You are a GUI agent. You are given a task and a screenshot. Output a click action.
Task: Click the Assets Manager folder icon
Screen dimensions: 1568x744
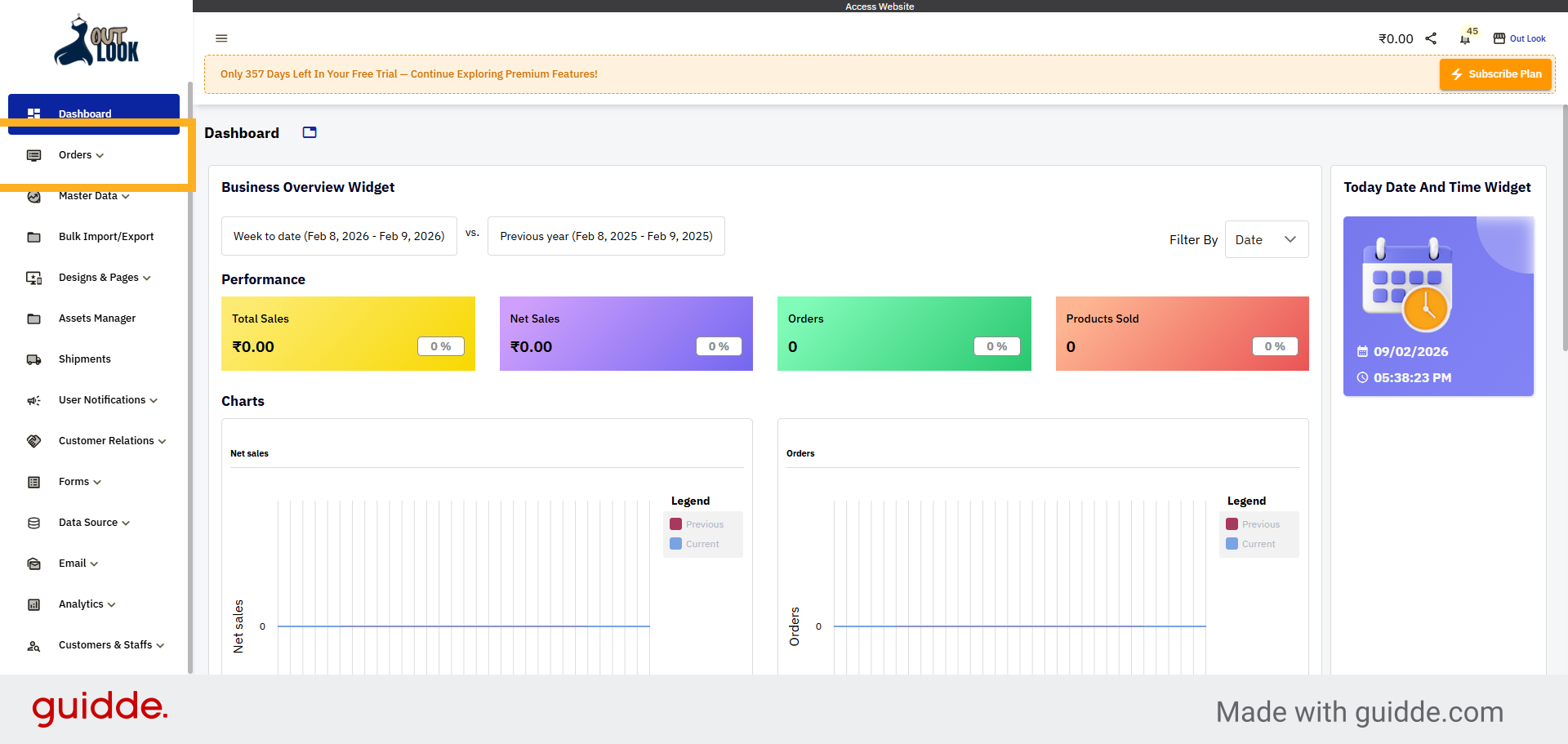tap(33, 319)
